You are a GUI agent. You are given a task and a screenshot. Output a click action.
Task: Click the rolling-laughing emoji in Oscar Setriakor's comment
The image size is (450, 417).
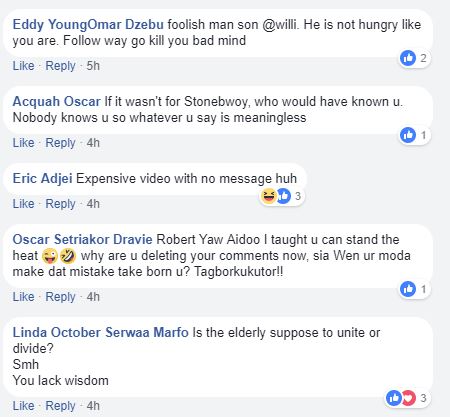[x=68, y=256]
